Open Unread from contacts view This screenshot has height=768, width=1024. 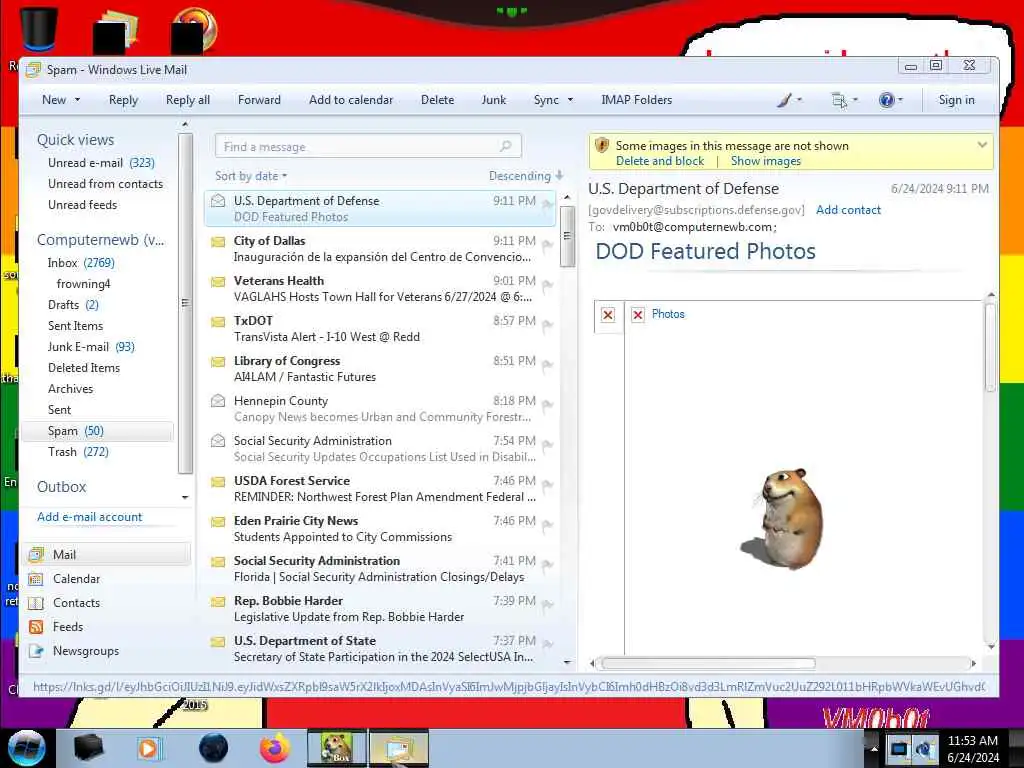pyautogui.click(x=105, y=184)
